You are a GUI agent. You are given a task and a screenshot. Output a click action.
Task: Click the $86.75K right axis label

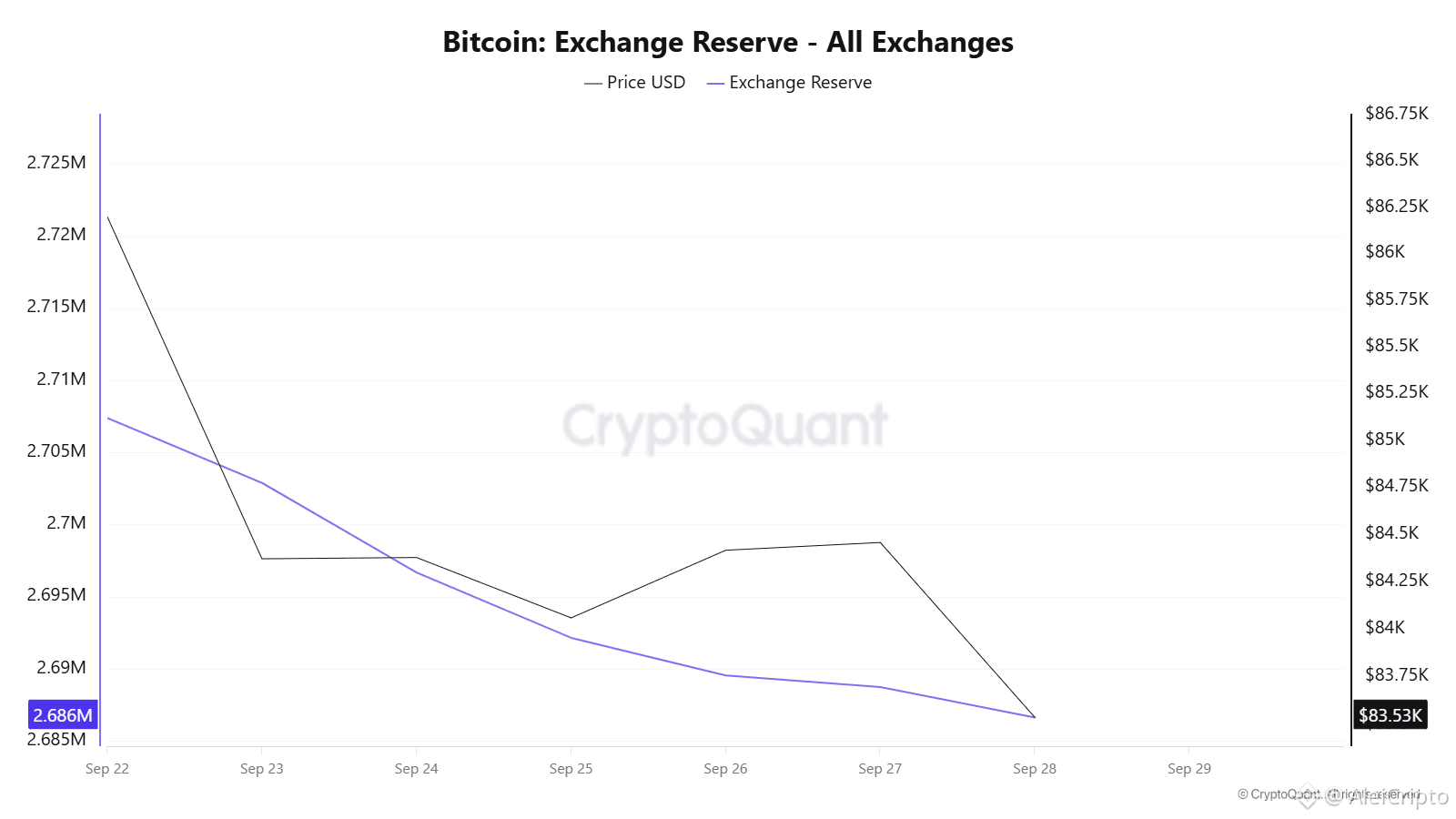coord(1397,113)
